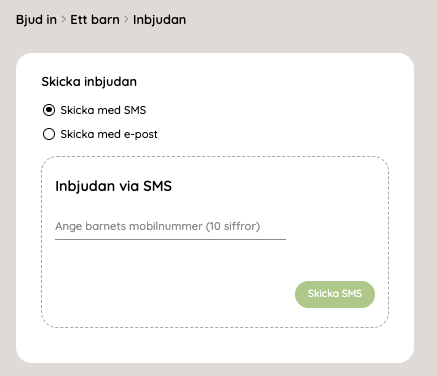The image size is (437, 376).
Task: Click the underline of the mobile number field
Action: click(x=170, y=239)
